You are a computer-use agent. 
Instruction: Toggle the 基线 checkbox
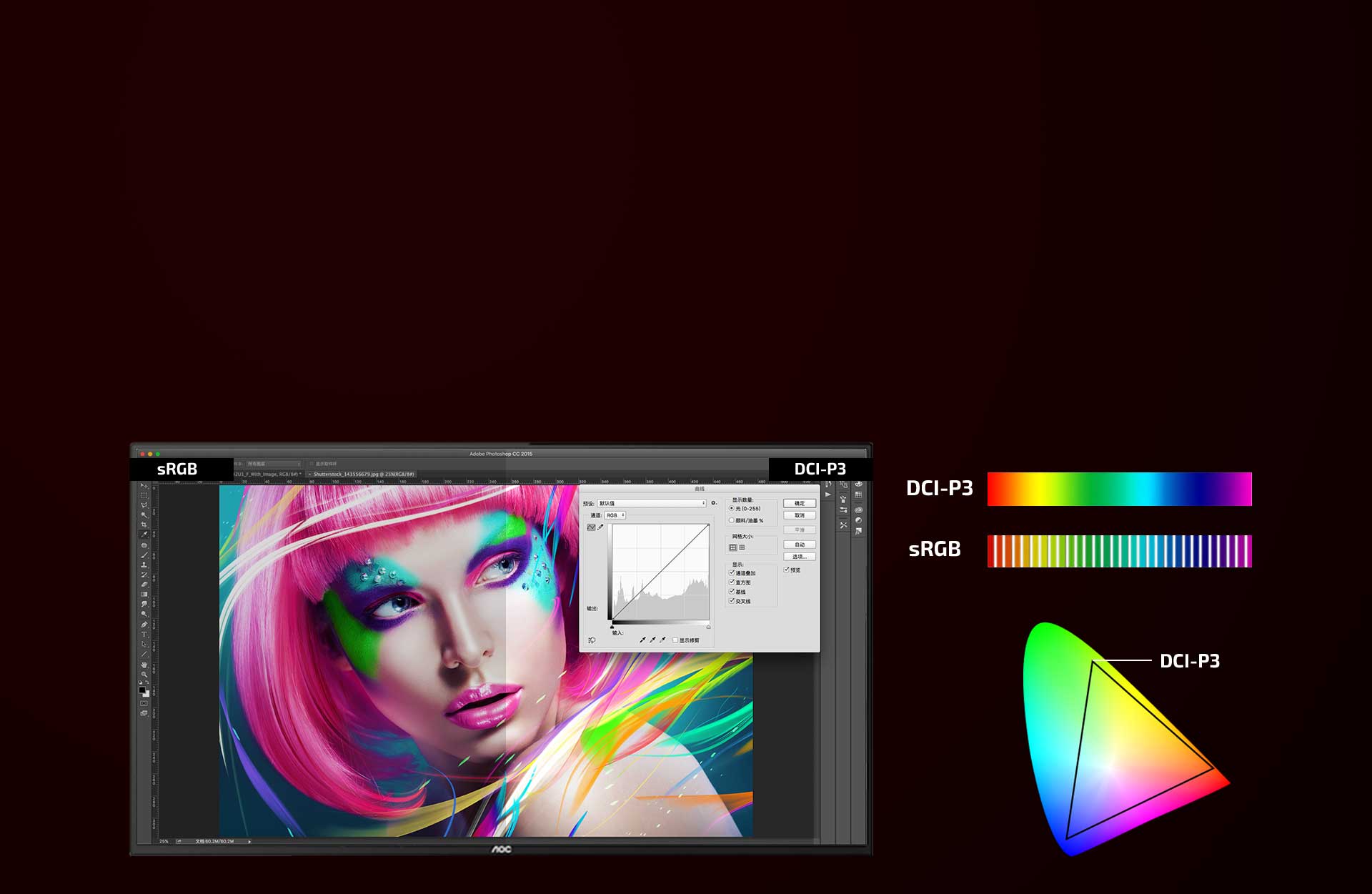point(732,592)
